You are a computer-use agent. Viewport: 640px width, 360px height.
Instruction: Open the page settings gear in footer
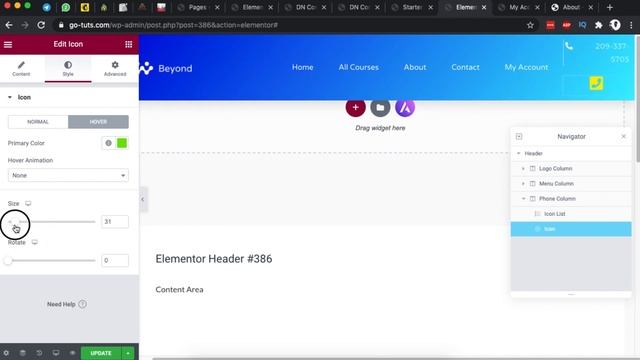coord(6,353)
